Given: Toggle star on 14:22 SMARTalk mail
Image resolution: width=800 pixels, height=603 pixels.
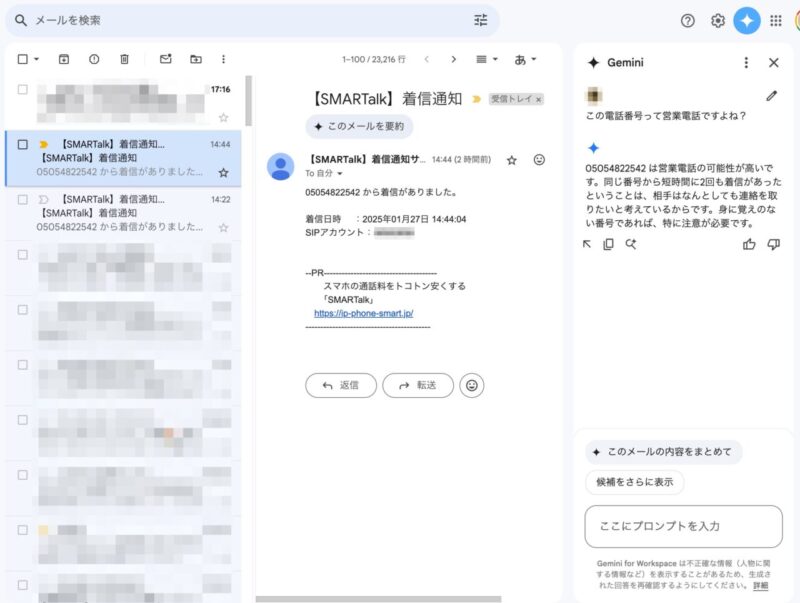Looking at the screenshot, I should (x=223, y=228).
